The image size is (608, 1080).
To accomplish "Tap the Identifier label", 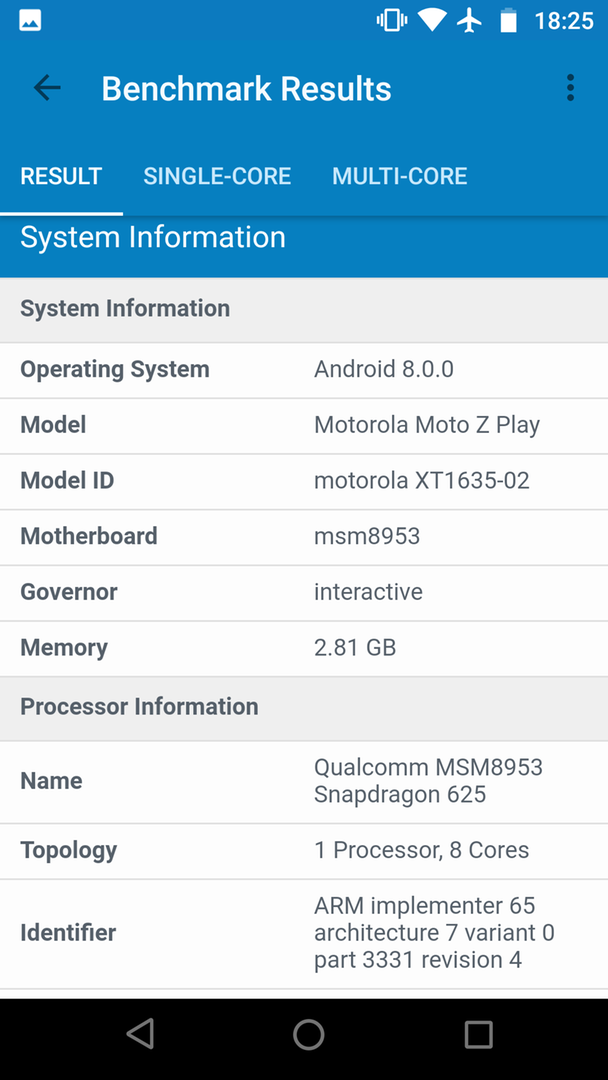I will click(68, 933).
